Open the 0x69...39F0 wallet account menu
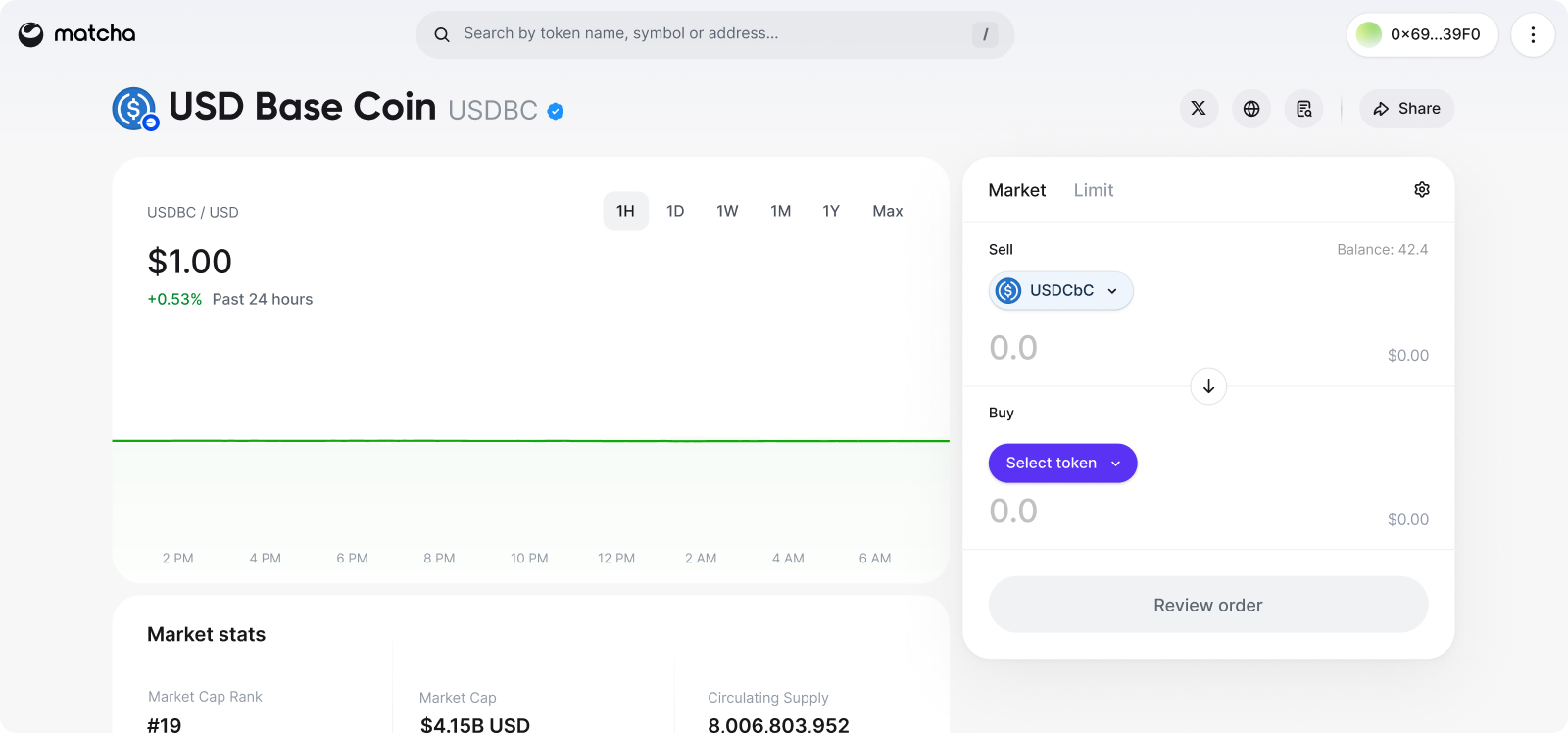1568x733 pixels. tap(1423, 34)
